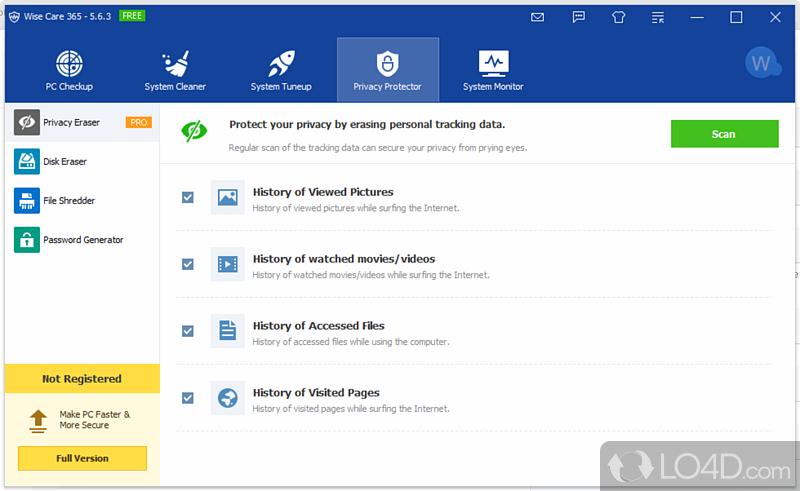
Task: Select the Privacy Protector tab
Action: coord(387,70)
